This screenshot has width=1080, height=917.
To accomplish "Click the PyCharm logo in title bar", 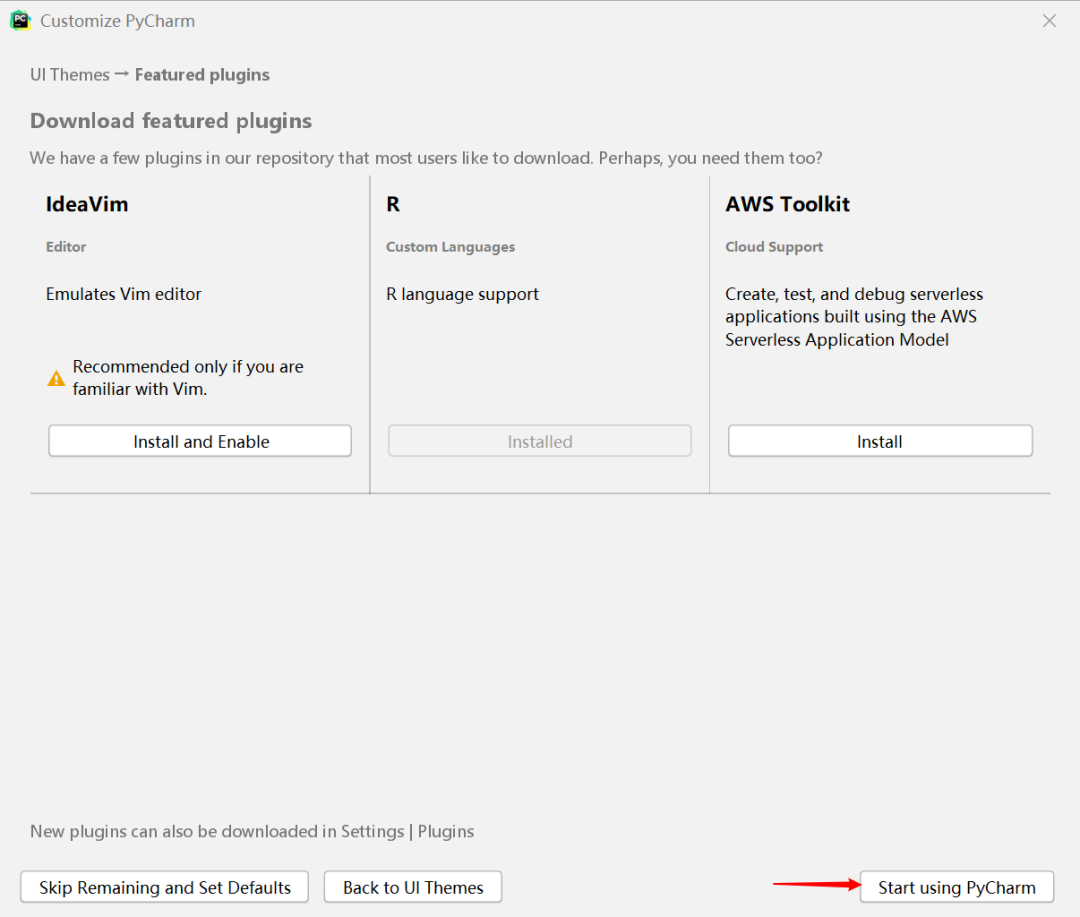I will click(21, 21).
